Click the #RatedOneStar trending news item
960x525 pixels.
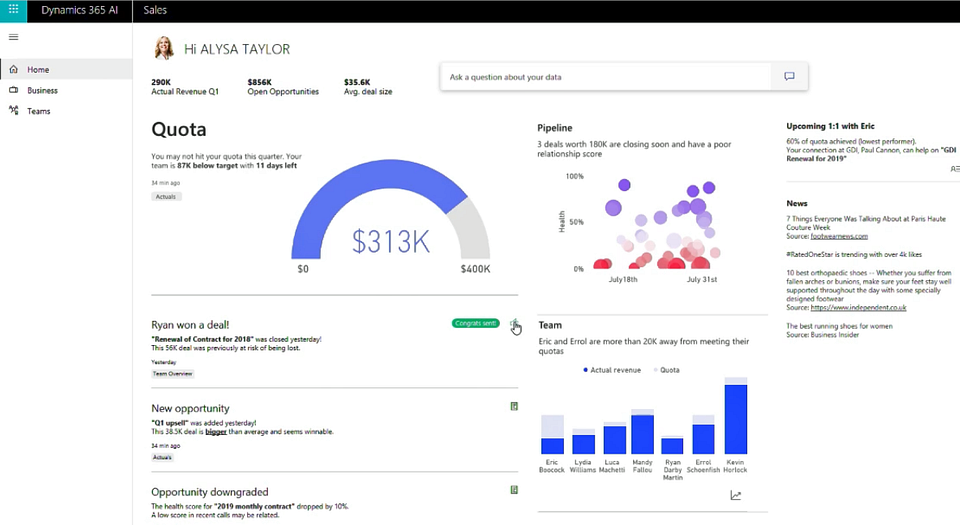853,255
